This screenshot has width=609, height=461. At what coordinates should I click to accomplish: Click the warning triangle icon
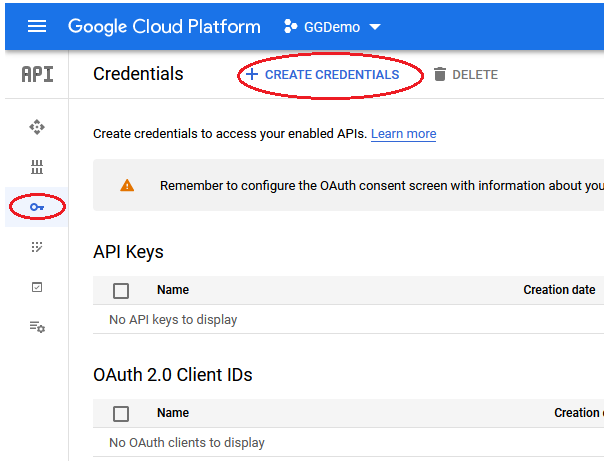(127, 185)
